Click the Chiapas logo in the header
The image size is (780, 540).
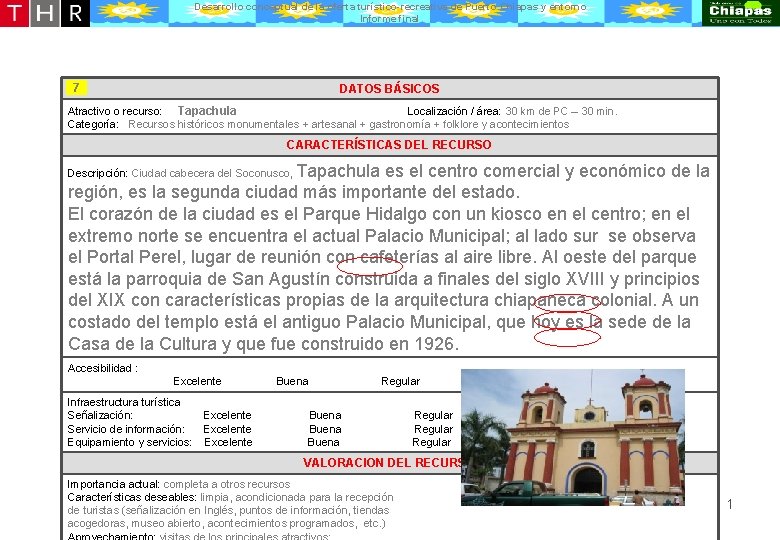click(740, 13)
